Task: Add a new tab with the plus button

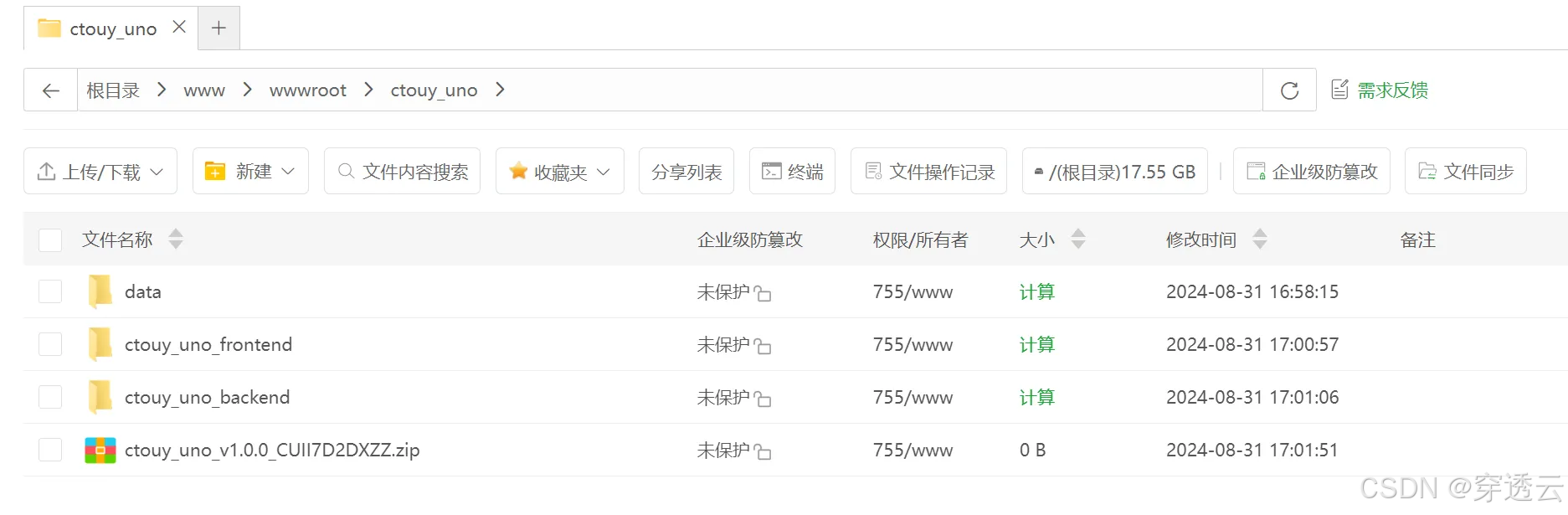Action: click(x=219, y=28)
